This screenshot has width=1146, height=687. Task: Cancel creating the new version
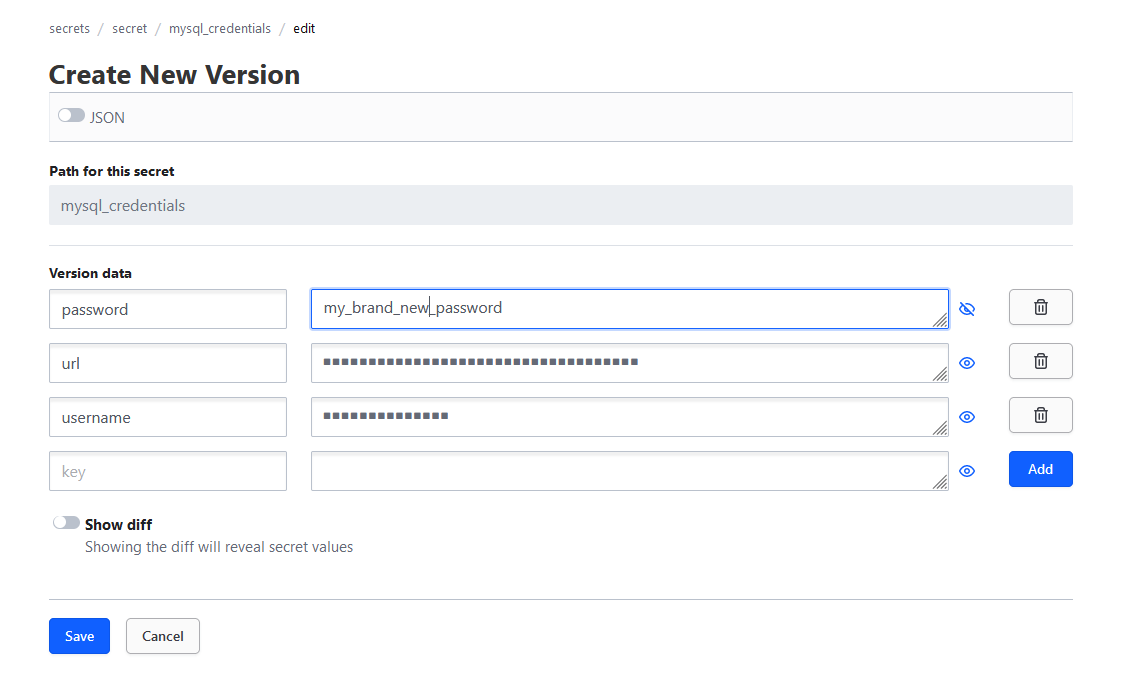click(x=162, y=636)
